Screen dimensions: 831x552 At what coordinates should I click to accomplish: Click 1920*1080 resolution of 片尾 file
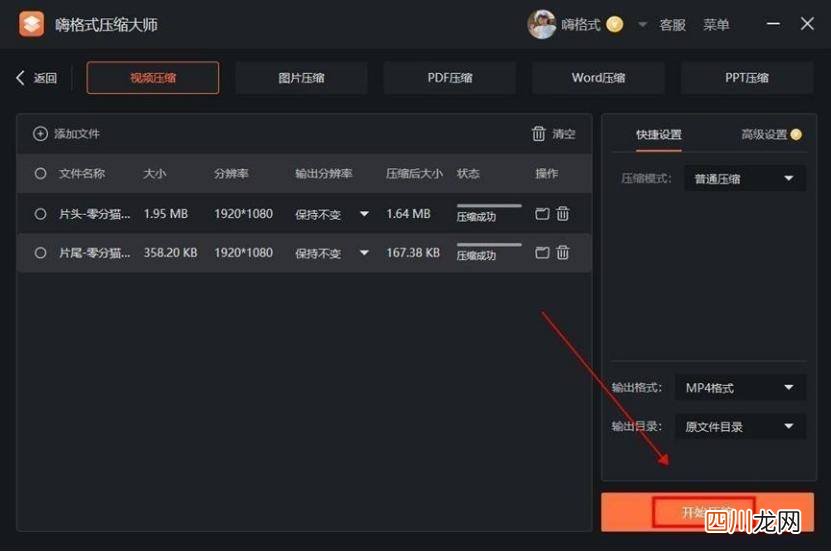point(243,253)
